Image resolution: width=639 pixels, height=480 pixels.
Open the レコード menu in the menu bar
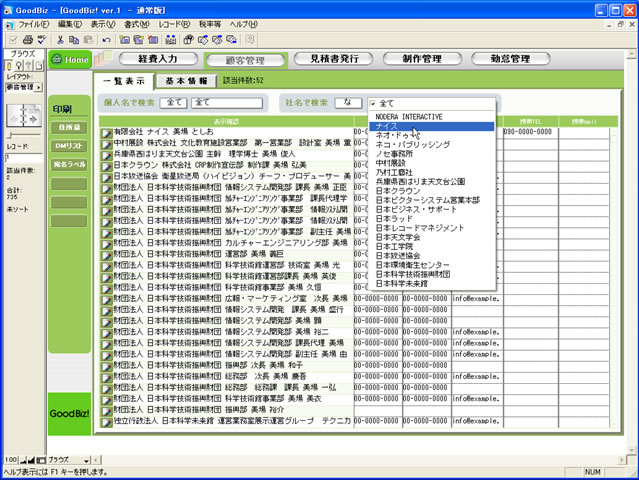click(172, 22)
